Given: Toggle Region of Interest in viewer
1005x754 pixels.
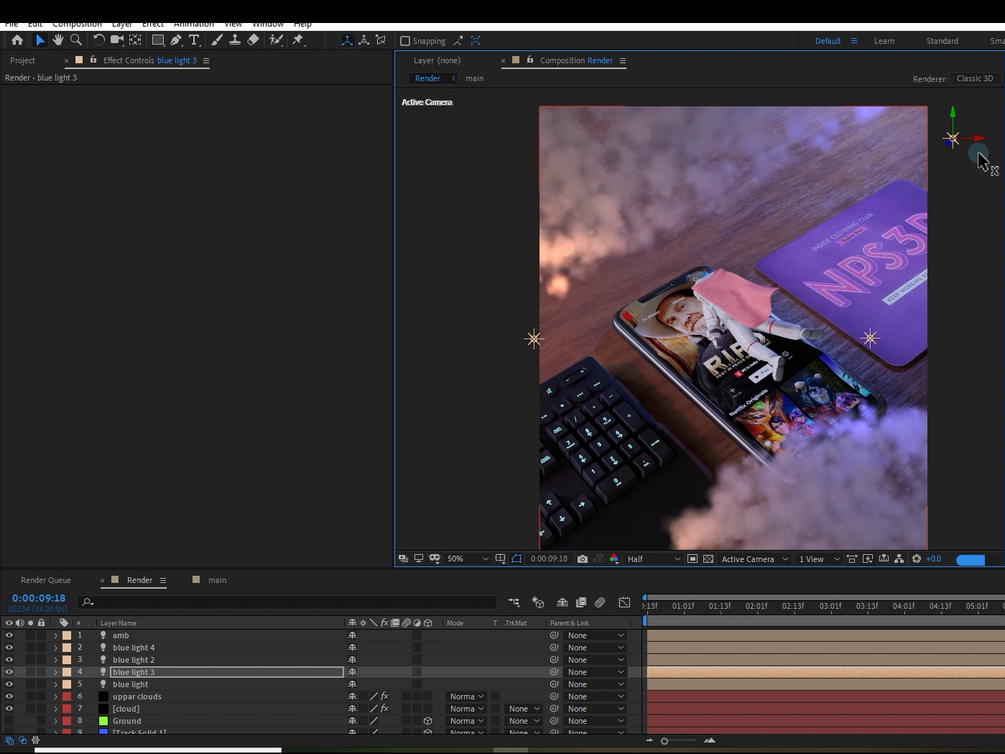Looking at the screenshot, I should tap(692, 559).
